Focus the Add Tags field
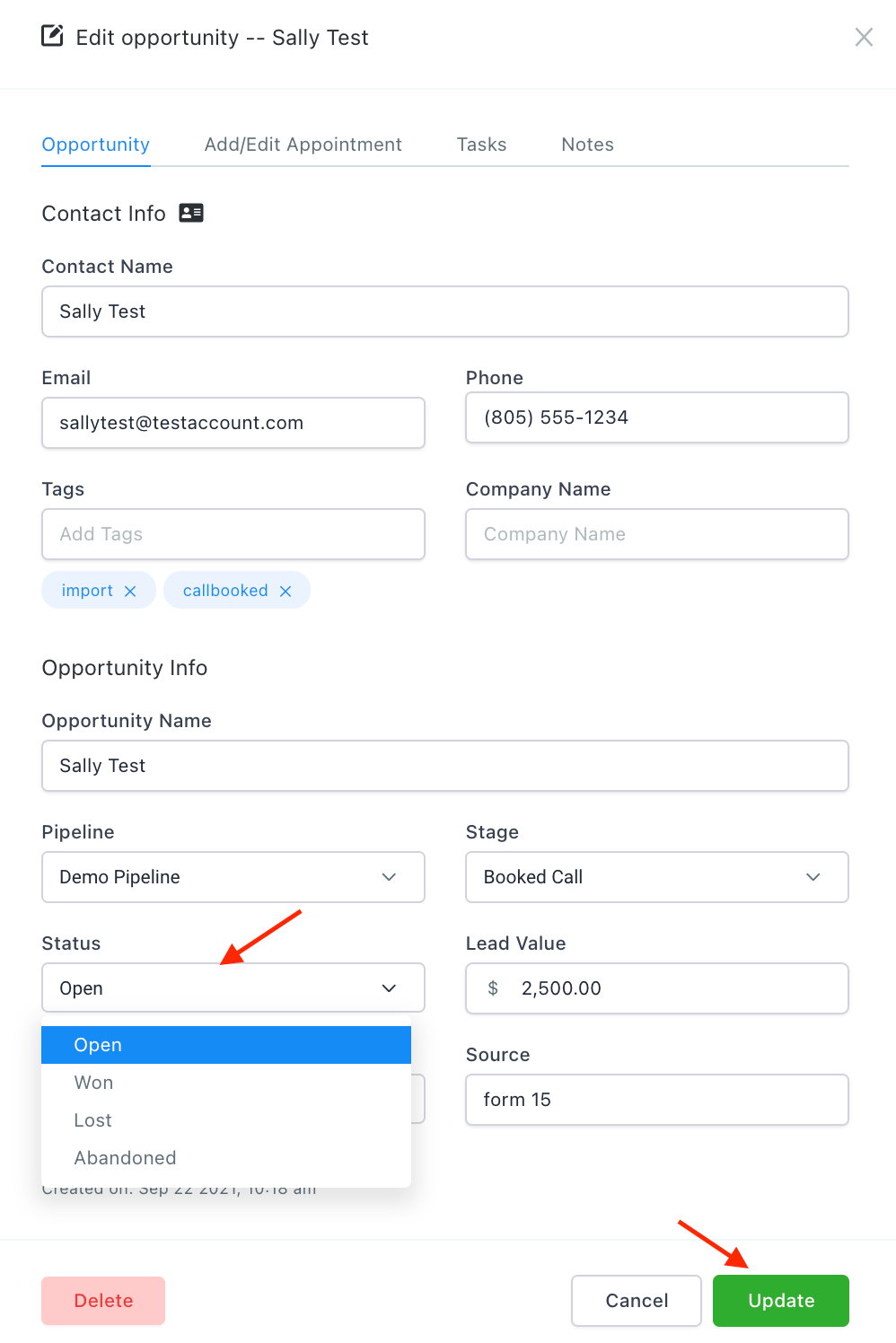 (233, 534)
